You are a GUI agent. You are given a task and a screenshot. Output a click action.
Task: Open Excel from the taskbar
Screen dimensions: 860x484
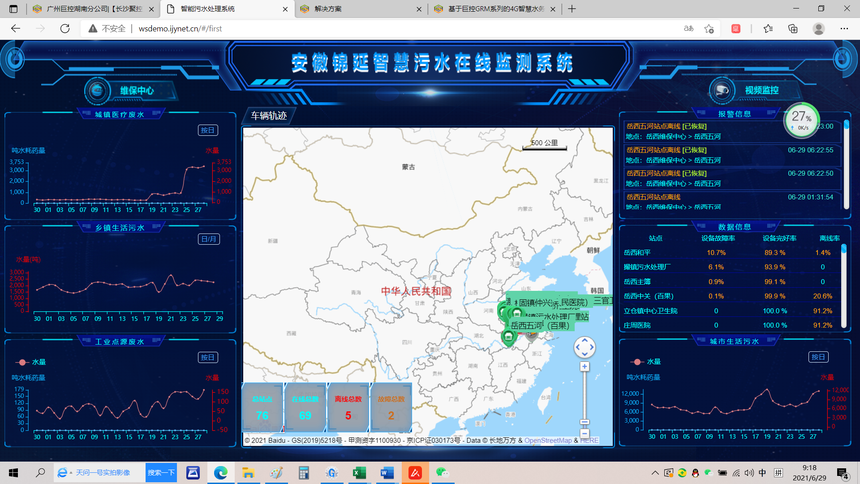pos(359,472)
